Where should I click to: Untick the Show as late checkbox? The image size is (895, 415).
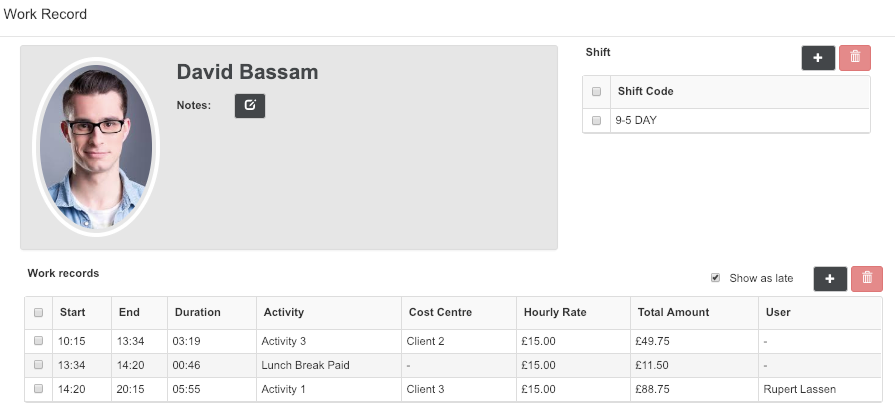pos(715,278)
